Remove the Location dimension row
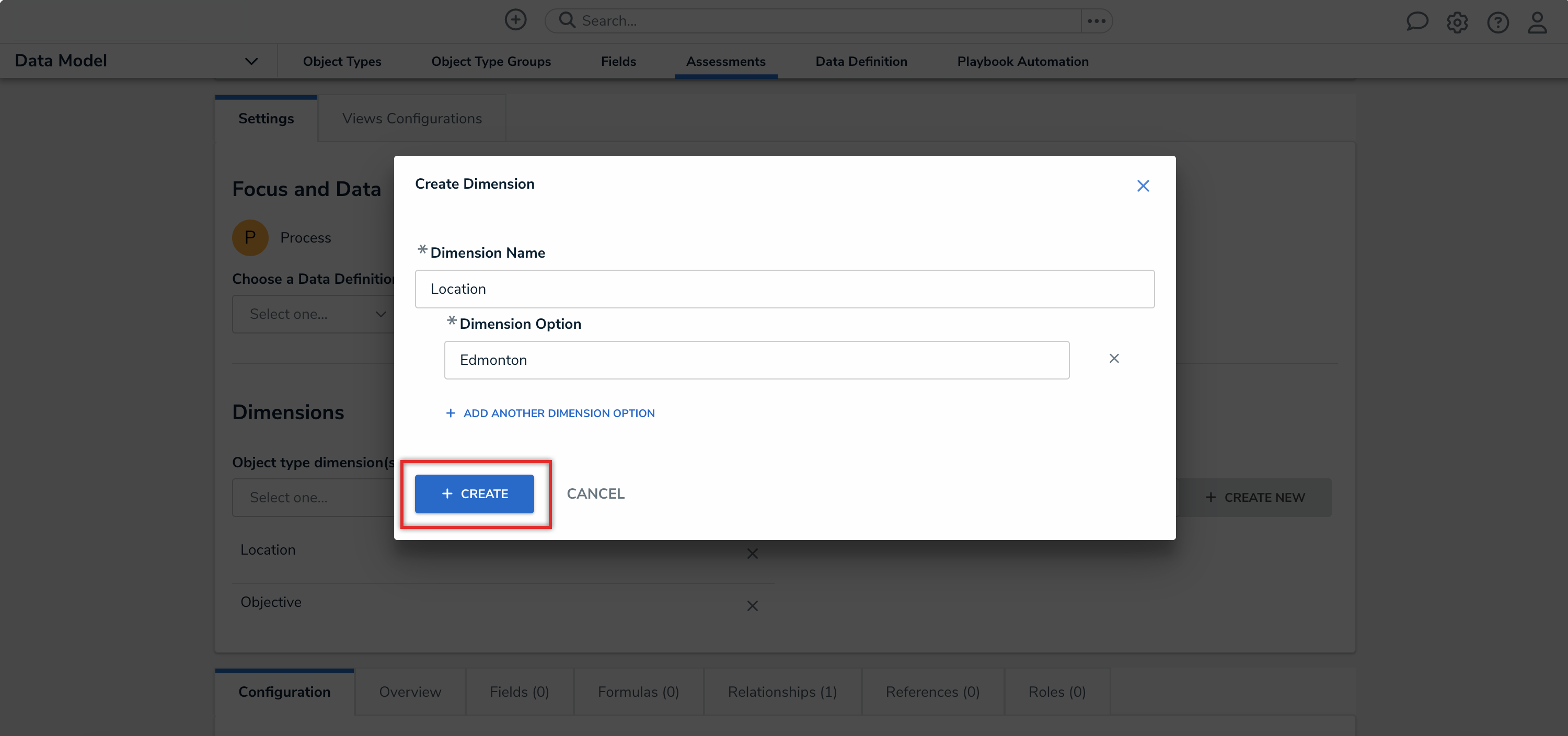The image size is (1568, 736). (752, 554)
